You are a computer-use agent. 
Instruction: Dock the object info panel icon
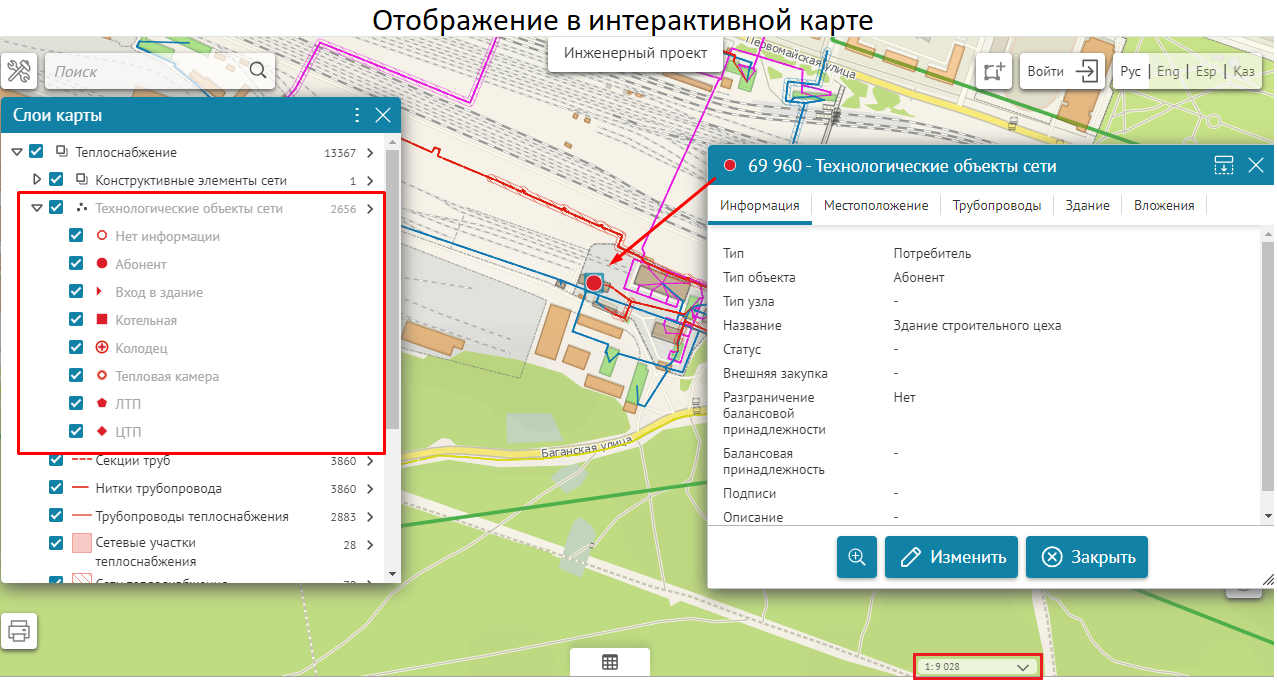pyautogui.click(x=1224, y=166)
